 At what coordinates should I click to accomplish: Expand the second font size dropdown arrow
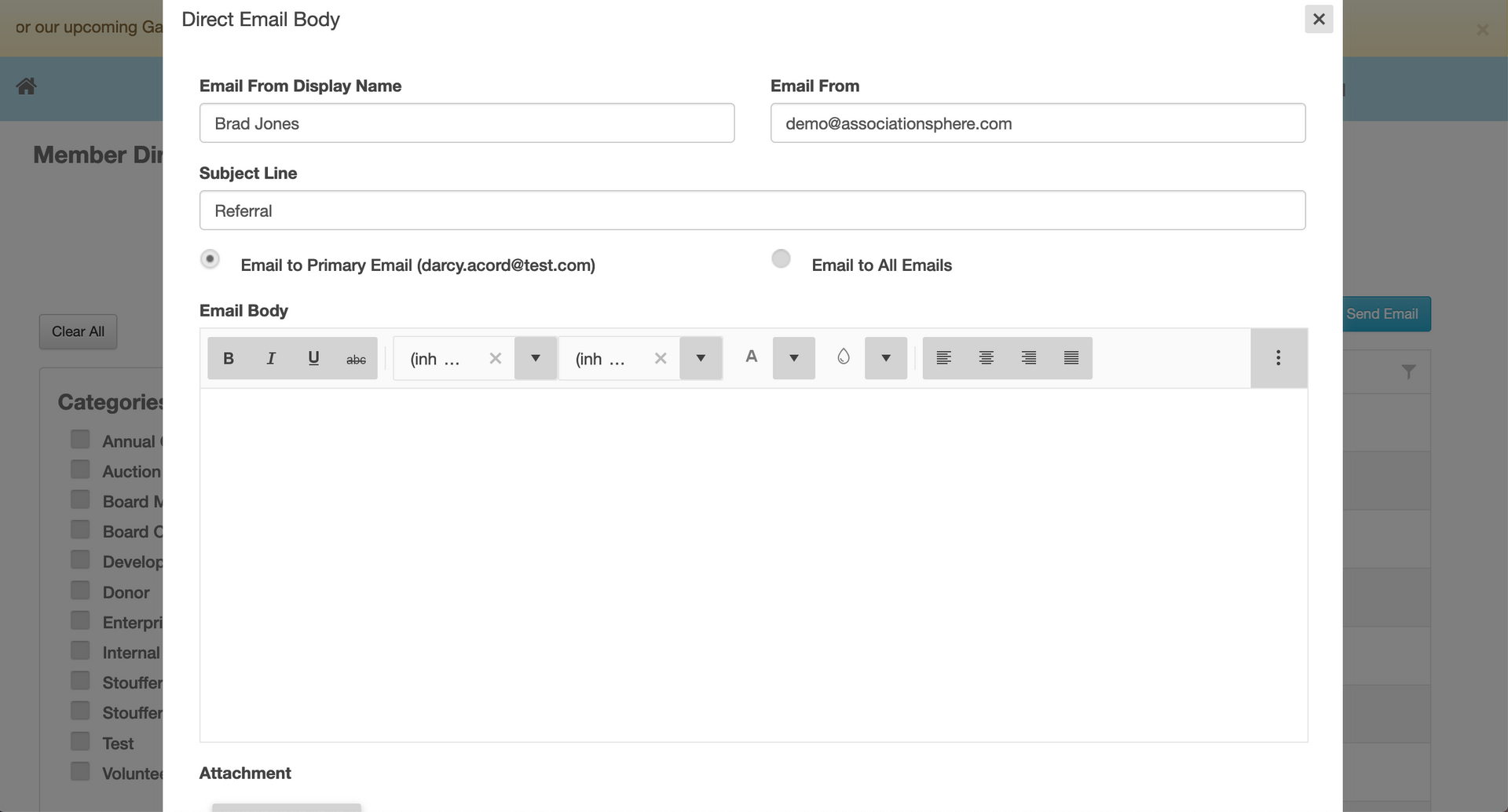pos(701,358)
